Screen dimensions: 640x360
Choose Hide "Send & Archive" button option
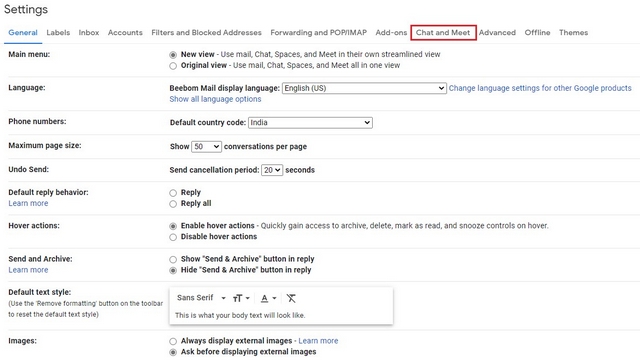click(173, 270)
